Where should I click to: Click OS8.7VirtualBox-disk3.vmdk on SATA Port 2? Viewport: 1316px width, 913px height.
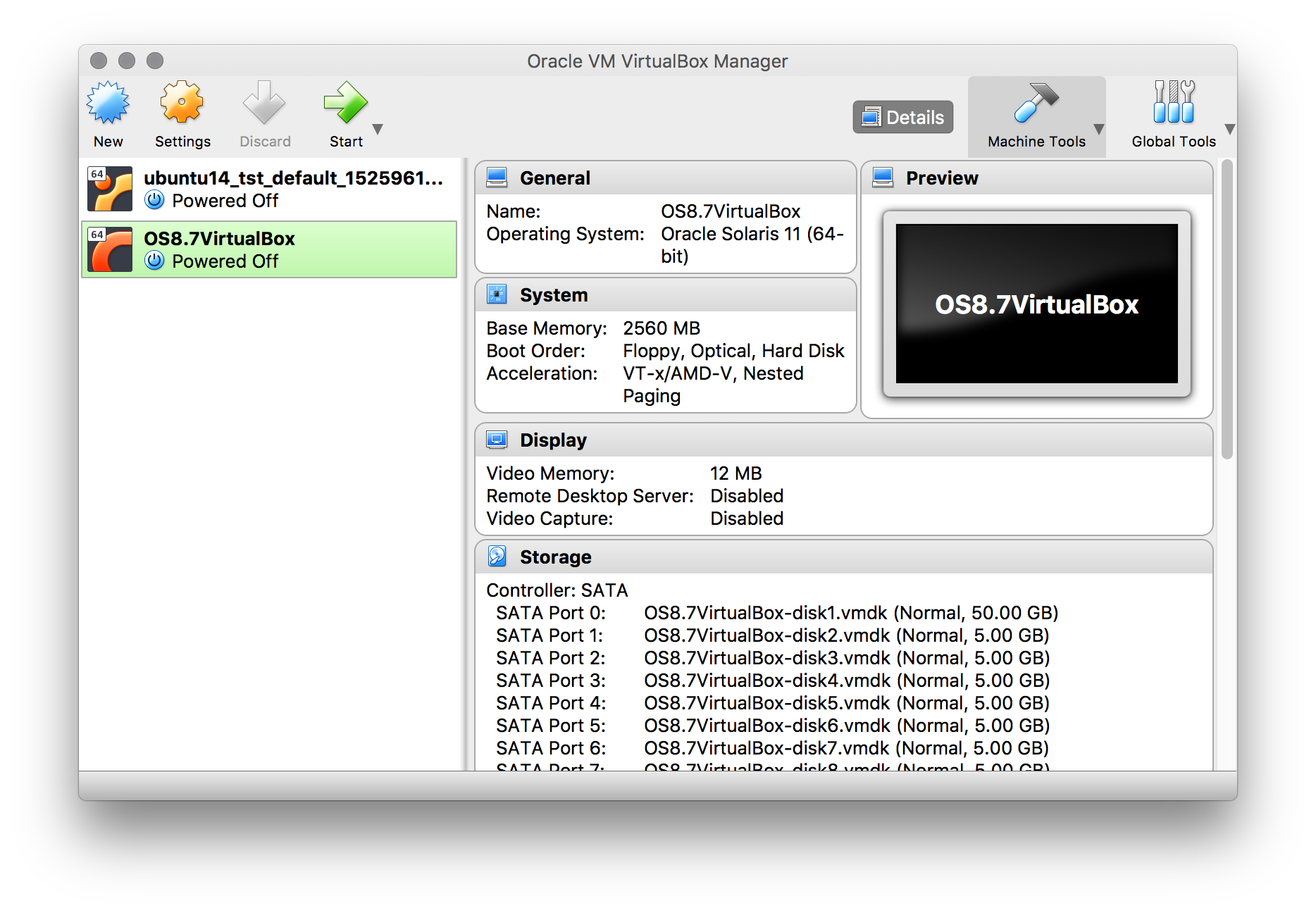coord(847,658)
